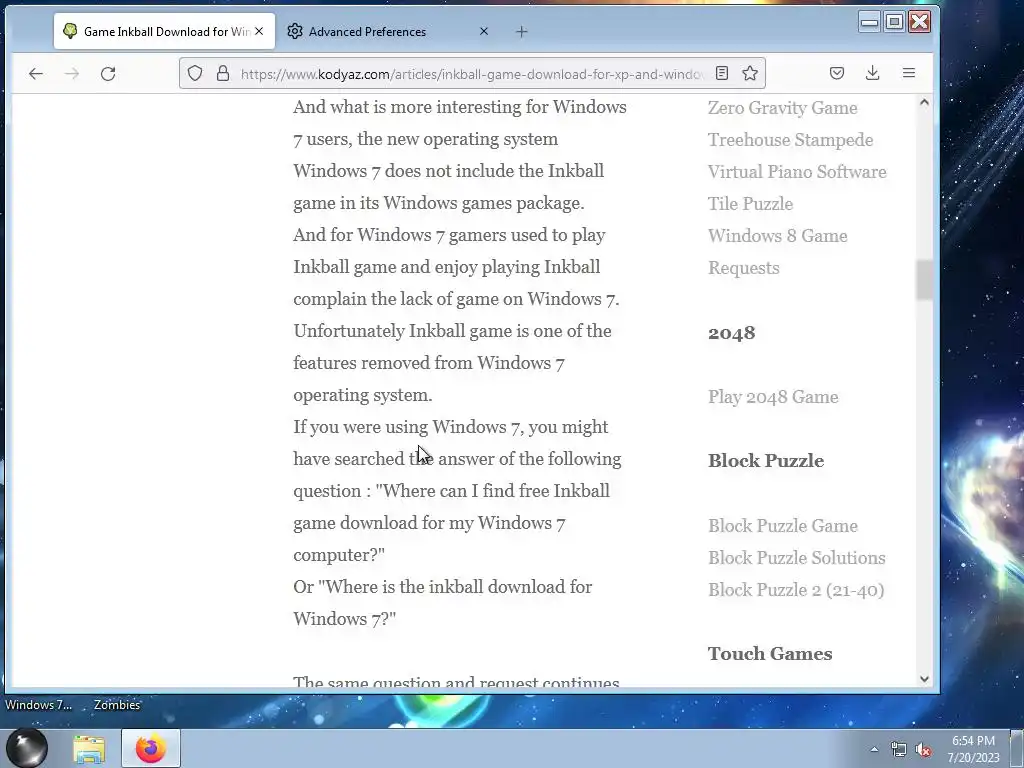The height and width of the screenshot is (768, 1024).
Task: Open the Block Puzzle Game link
Action: [783, 526]
